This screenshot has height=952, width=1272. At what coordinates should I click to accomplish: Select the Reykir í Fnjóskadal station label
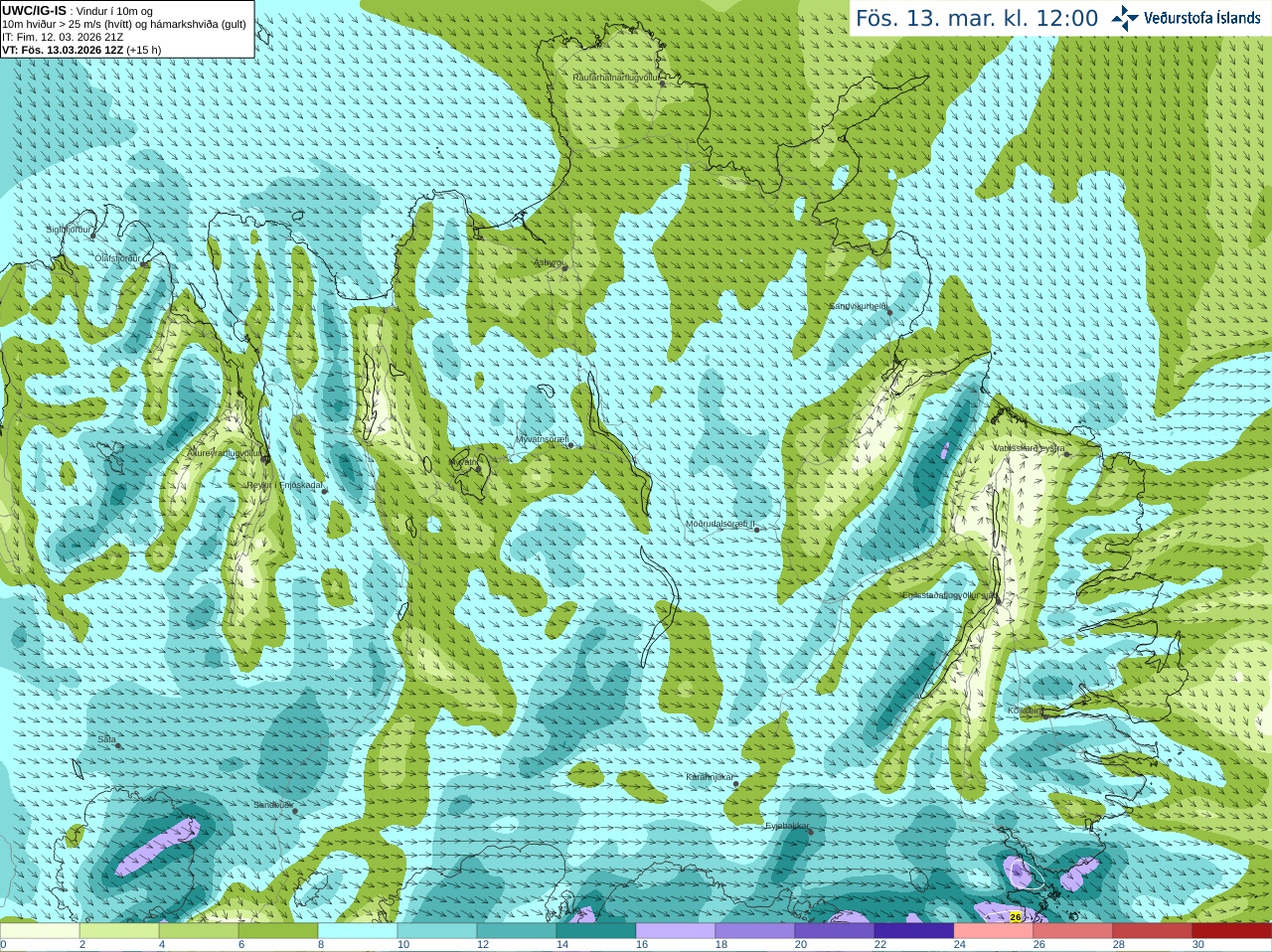[x=284, y=485]
